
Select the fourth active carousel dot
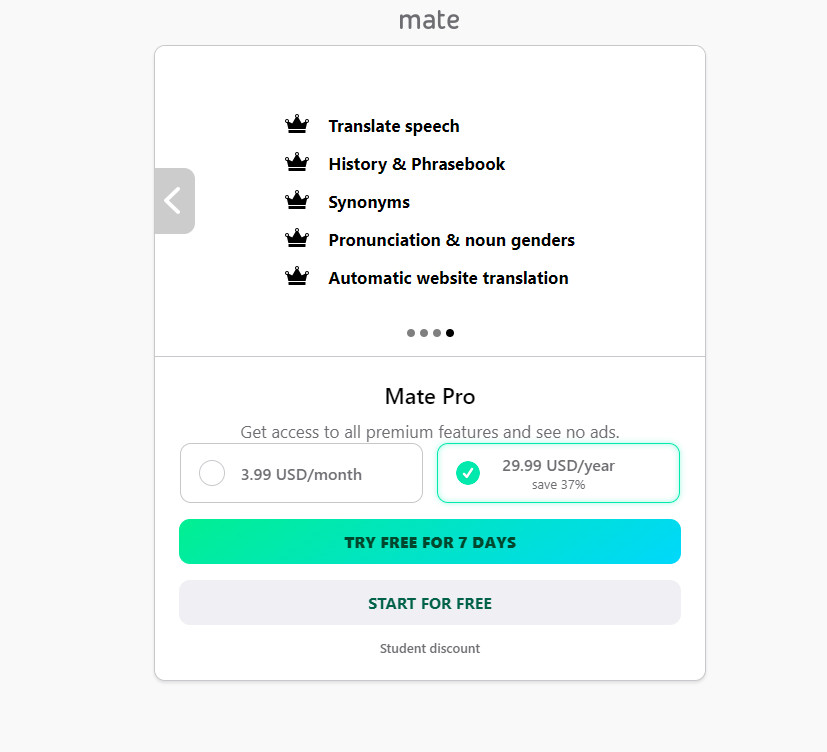coord(450,333)
